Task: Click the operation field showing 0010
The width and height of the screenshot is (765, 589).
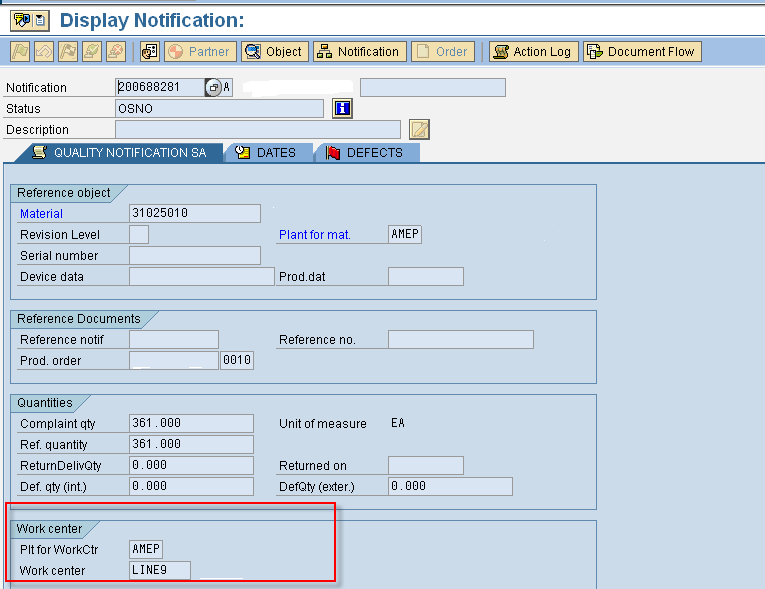Action: 237,360
